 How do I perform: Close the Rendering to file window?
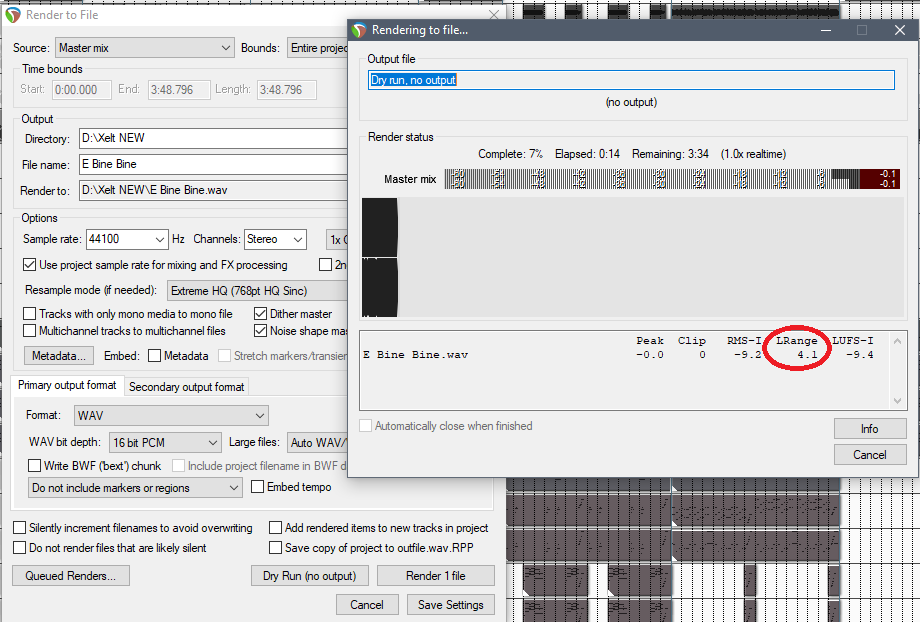pos(899,30)
